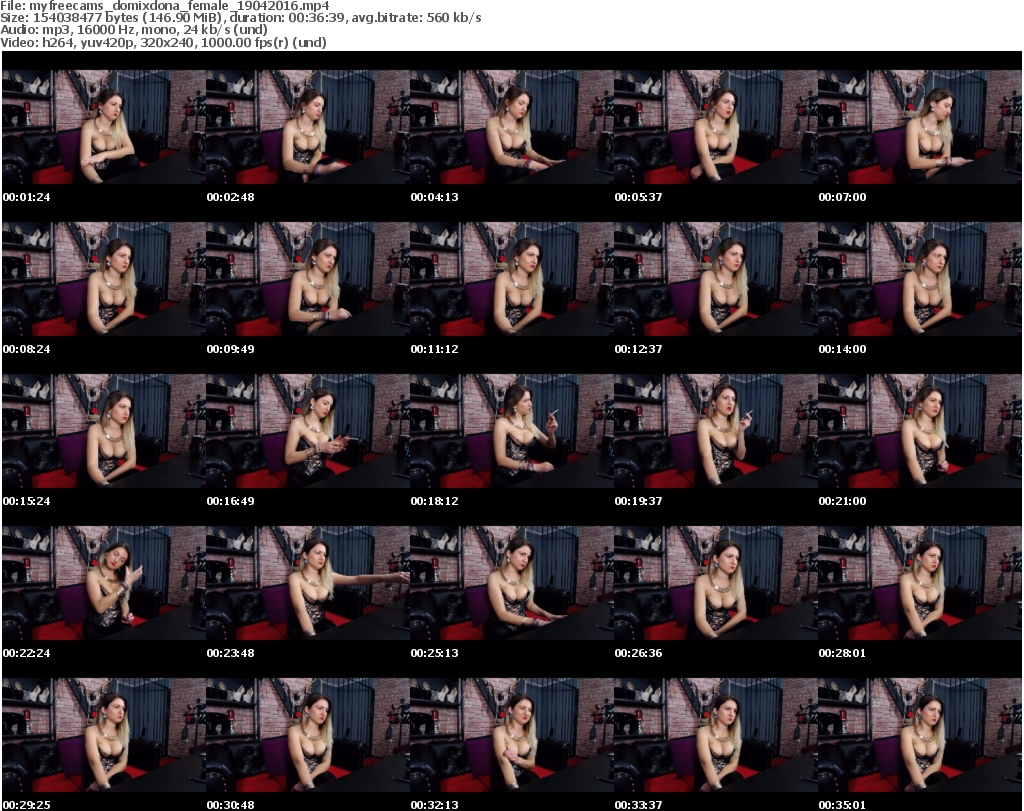Select the thumbnail at 00:25:13
Image resolution: width=1024 pixels, height=811 pixels.
point(511,584)
